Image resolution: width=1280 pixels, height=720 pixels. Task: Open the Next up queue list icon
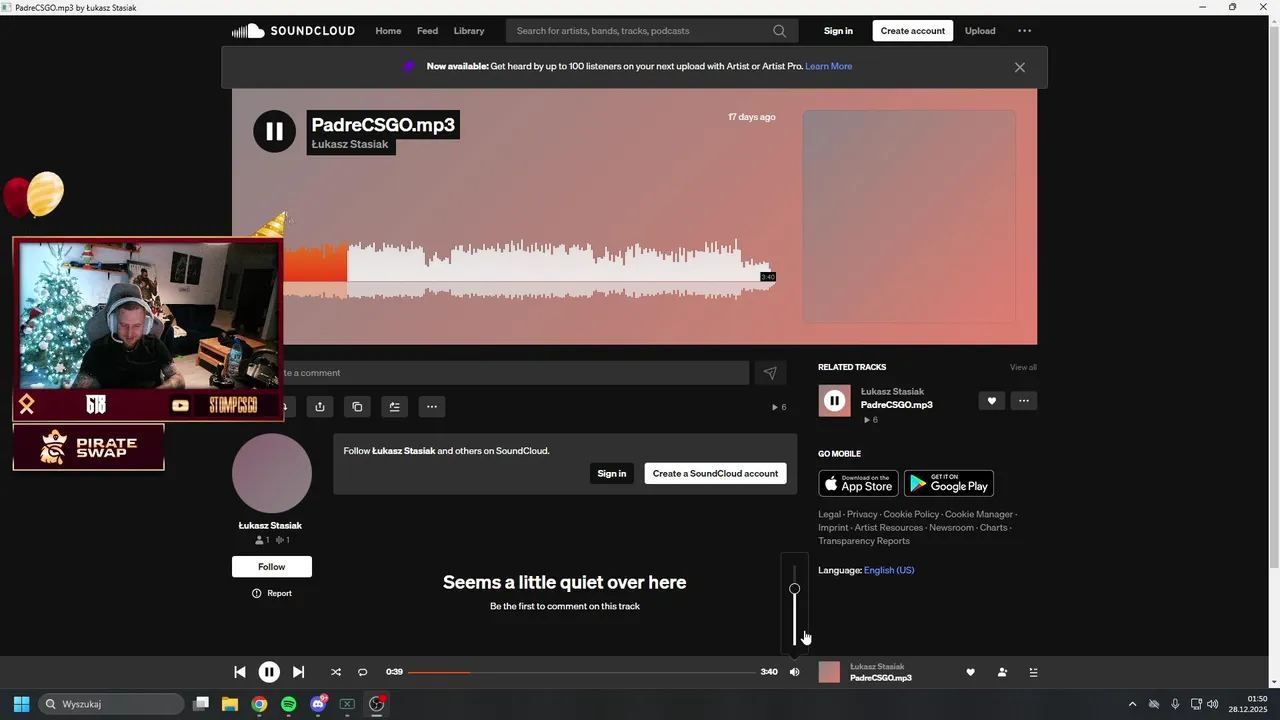point(1033,672)
